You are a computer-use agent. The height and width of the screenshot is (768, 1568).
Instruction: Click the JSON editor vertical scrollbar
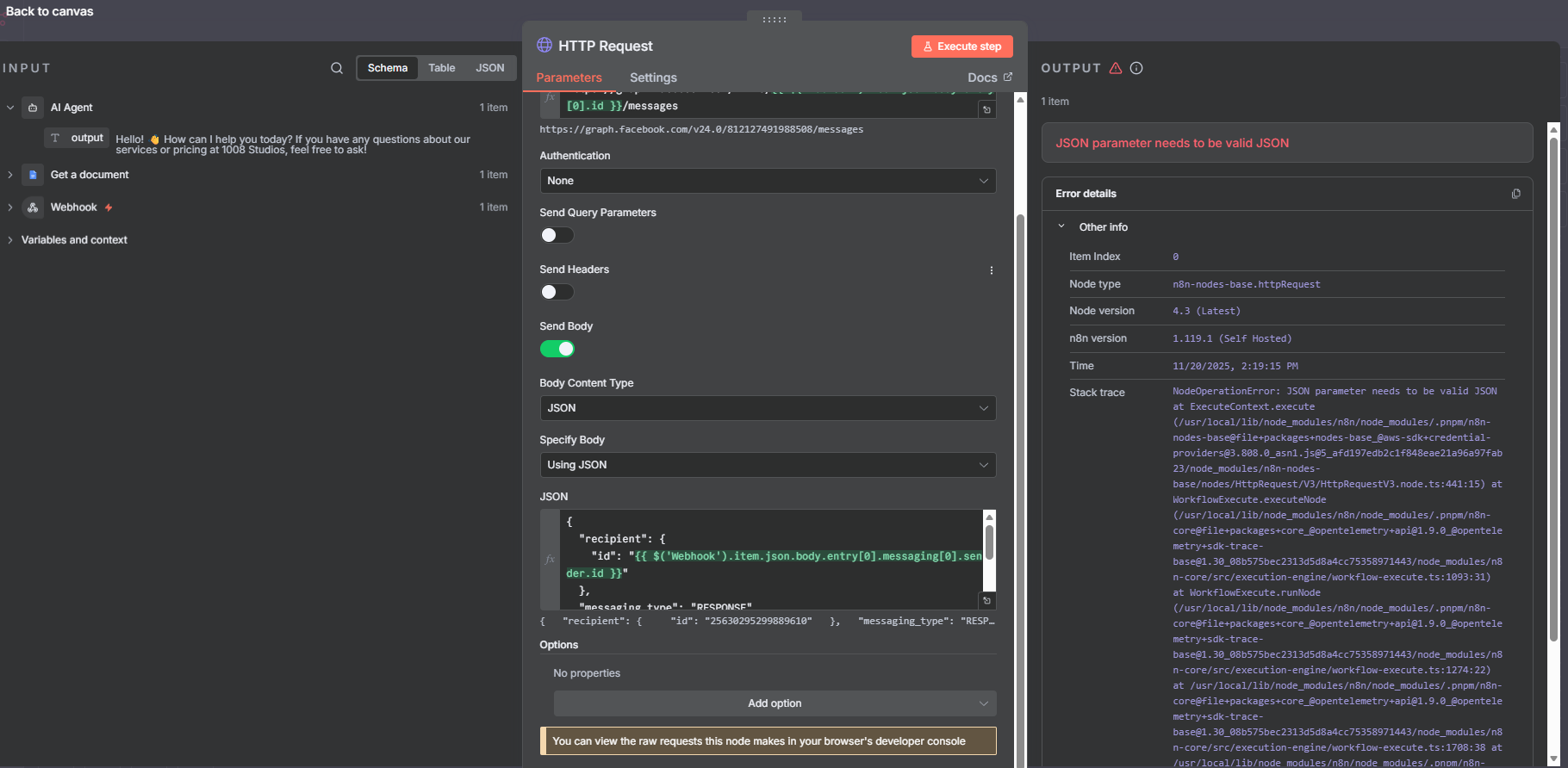pos(989,542)
